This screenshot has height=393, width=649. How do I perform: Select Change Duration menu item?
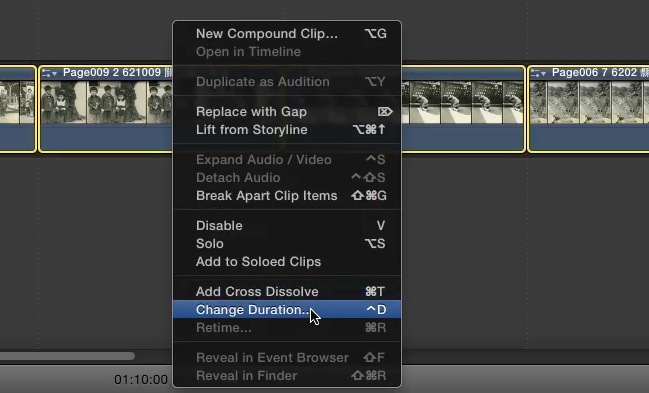(287, 309)
